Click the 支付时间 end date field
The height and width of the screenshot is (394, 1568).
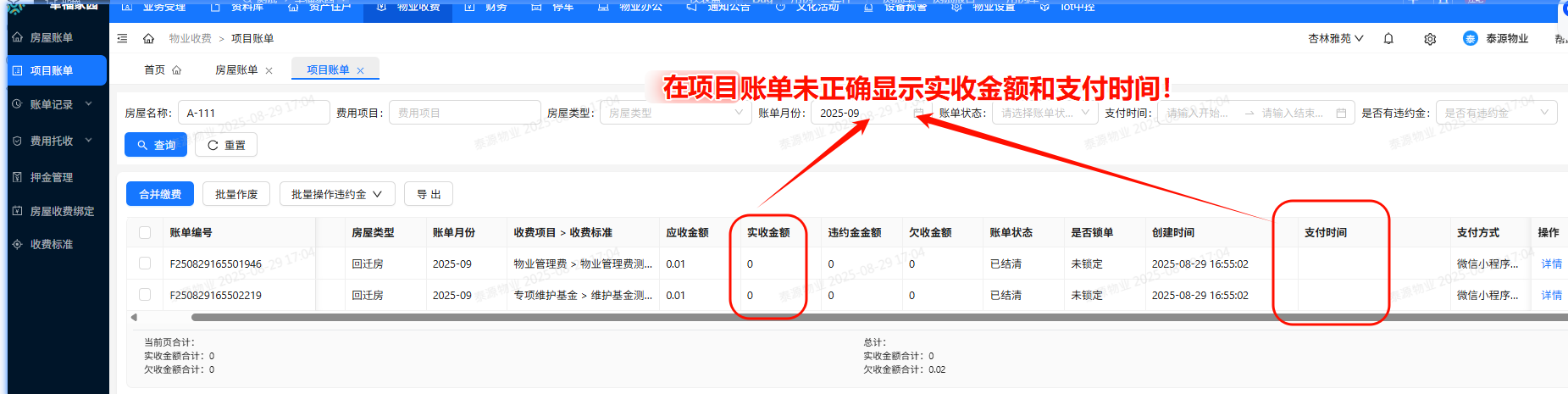tap(1293, 113)
